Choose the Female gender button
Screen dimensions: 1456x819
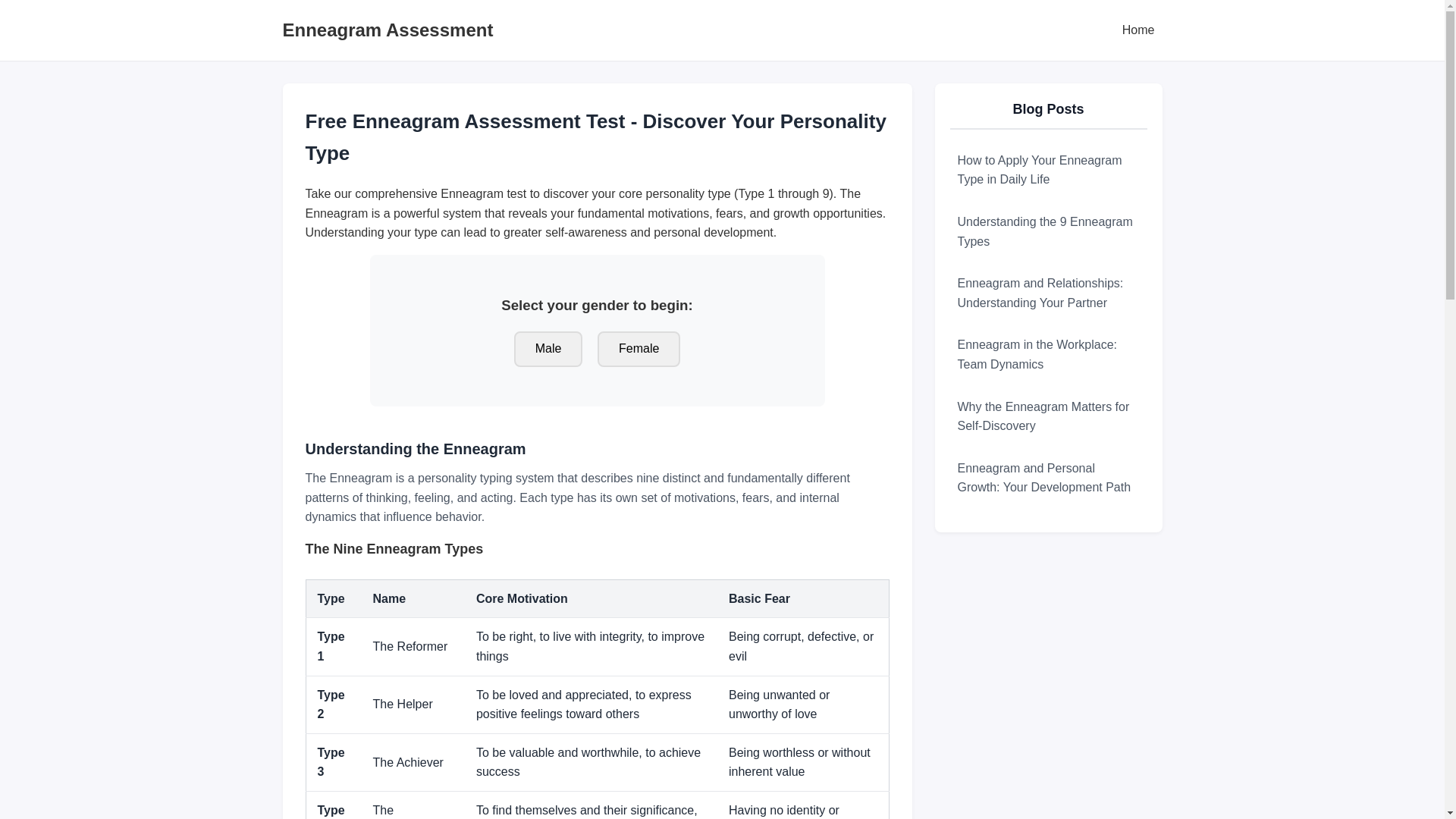pos(639,349)
